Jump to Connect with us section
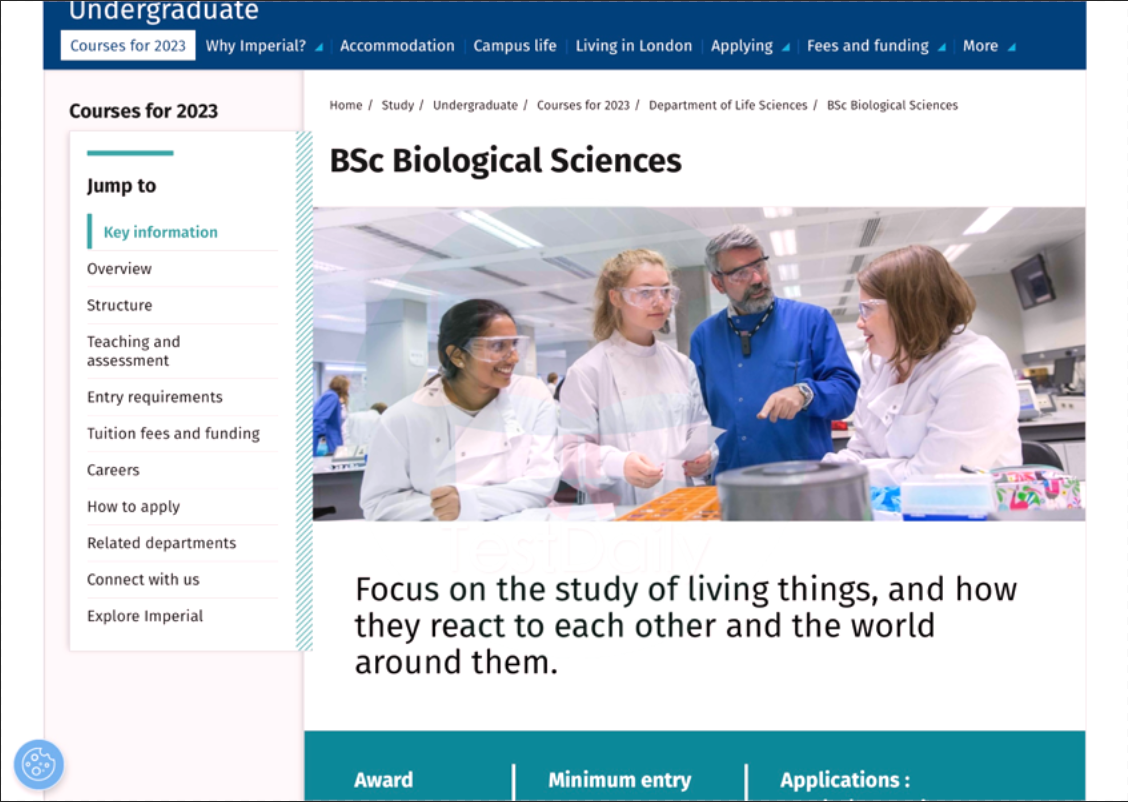Viewport: 1128px width, 802px height. 143,579
